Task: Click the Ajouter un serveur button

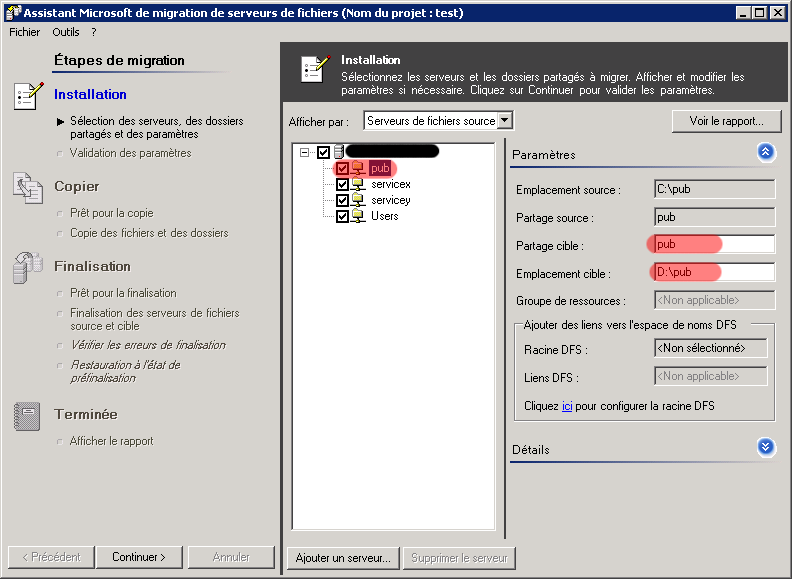Action: tap(343, 558)
